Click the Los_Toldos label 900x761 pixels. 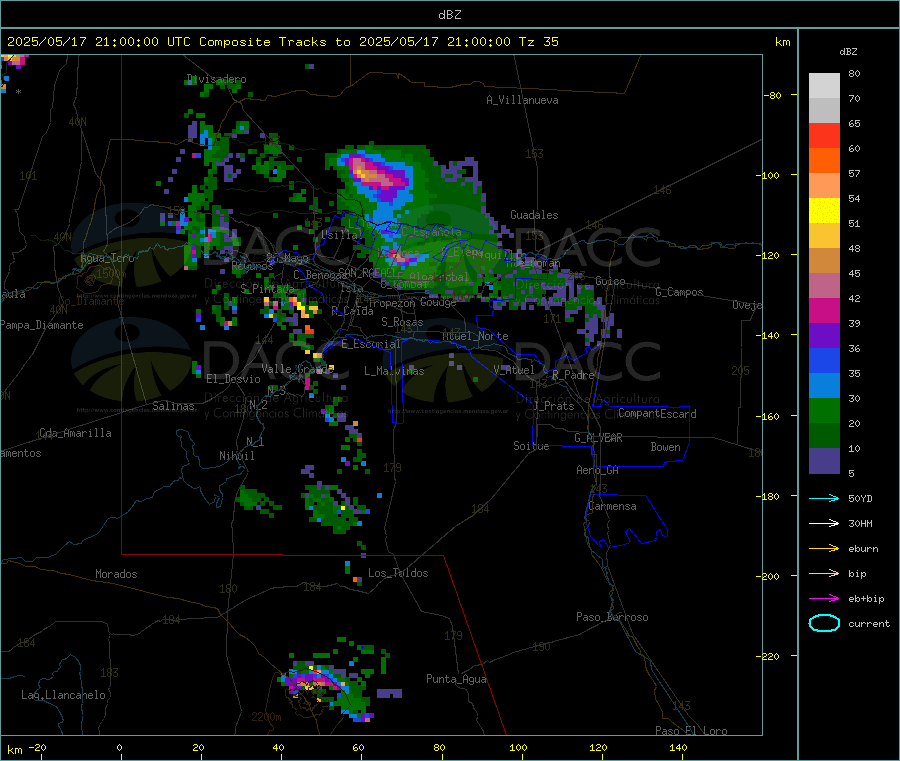click(398, 573)
